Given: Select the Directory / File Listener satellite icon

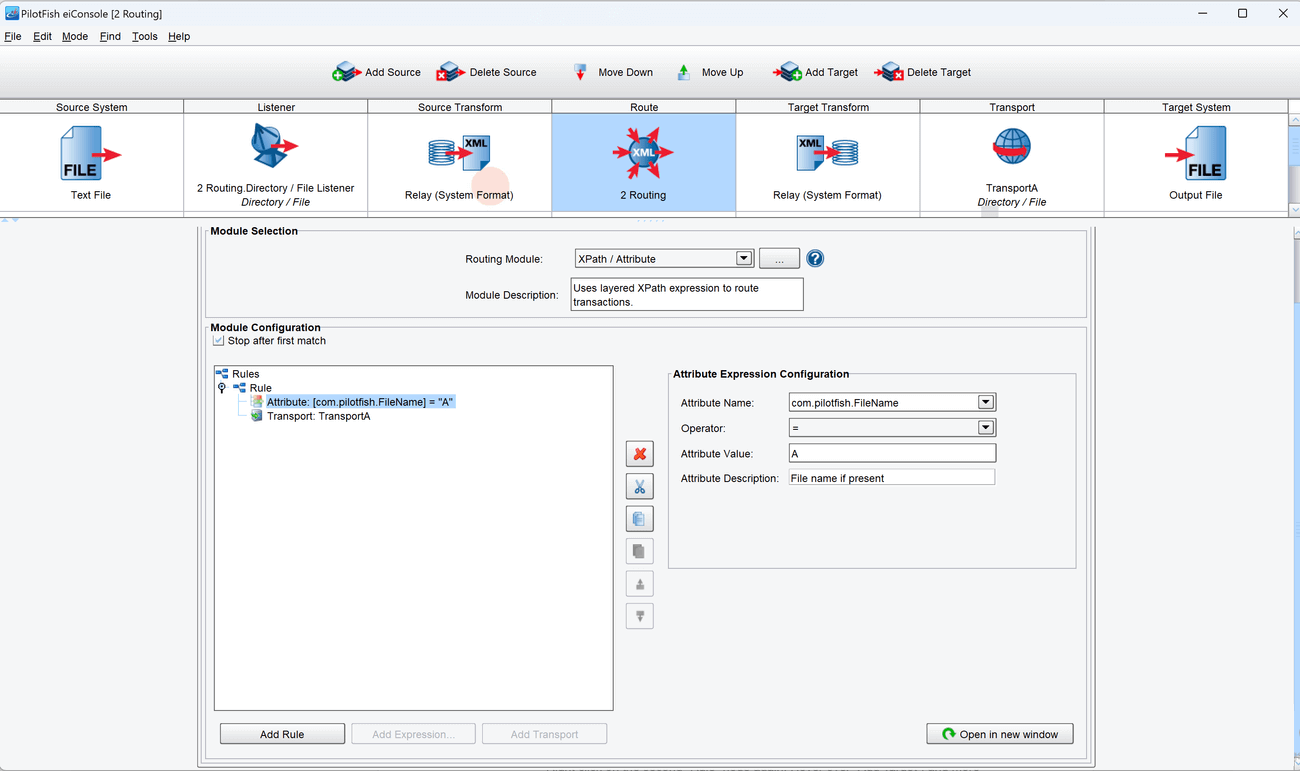Looking at the screenshot, I should pyautogui.click(x=275, y=147).
